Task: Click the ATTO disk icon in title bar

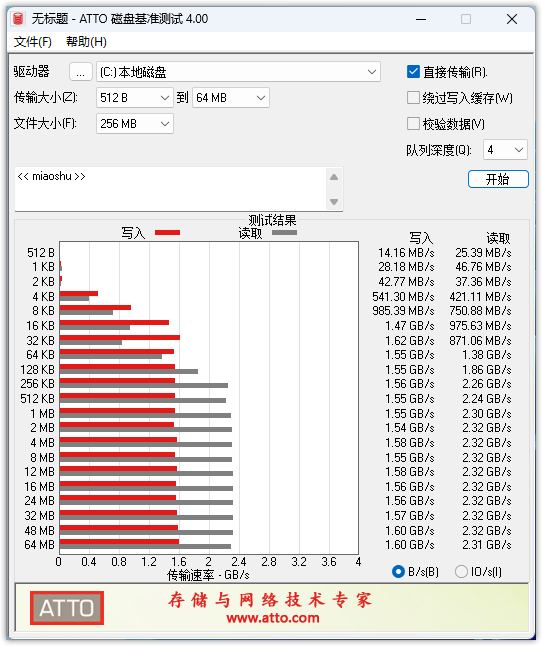Action: (18, 19)
